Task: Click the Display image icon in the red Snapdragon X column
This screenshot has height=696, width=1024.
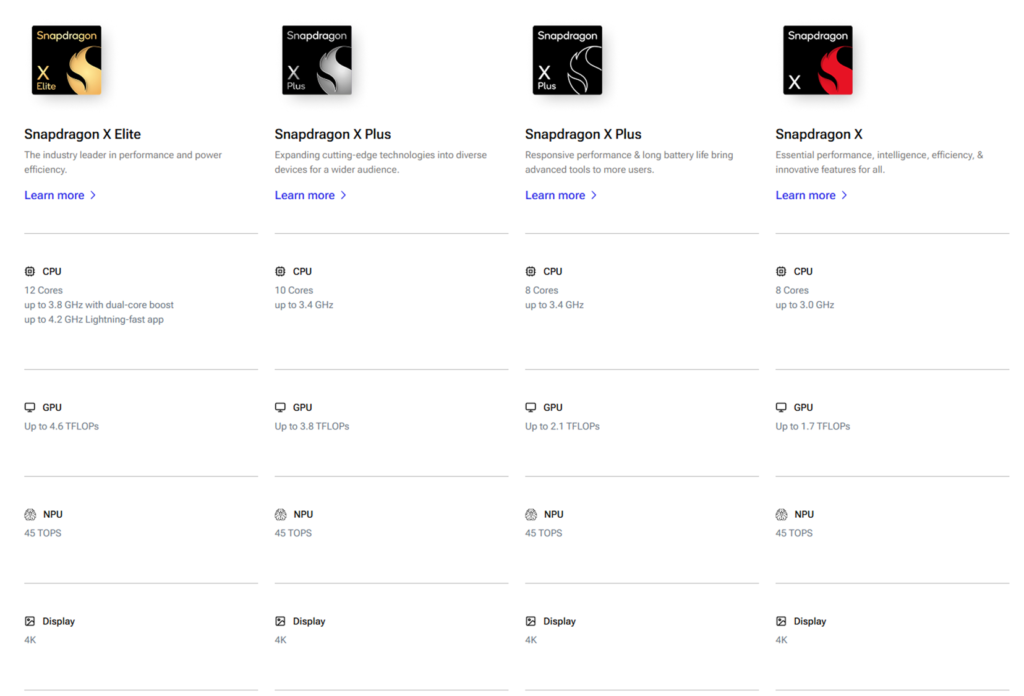Action: pos(781,621)
